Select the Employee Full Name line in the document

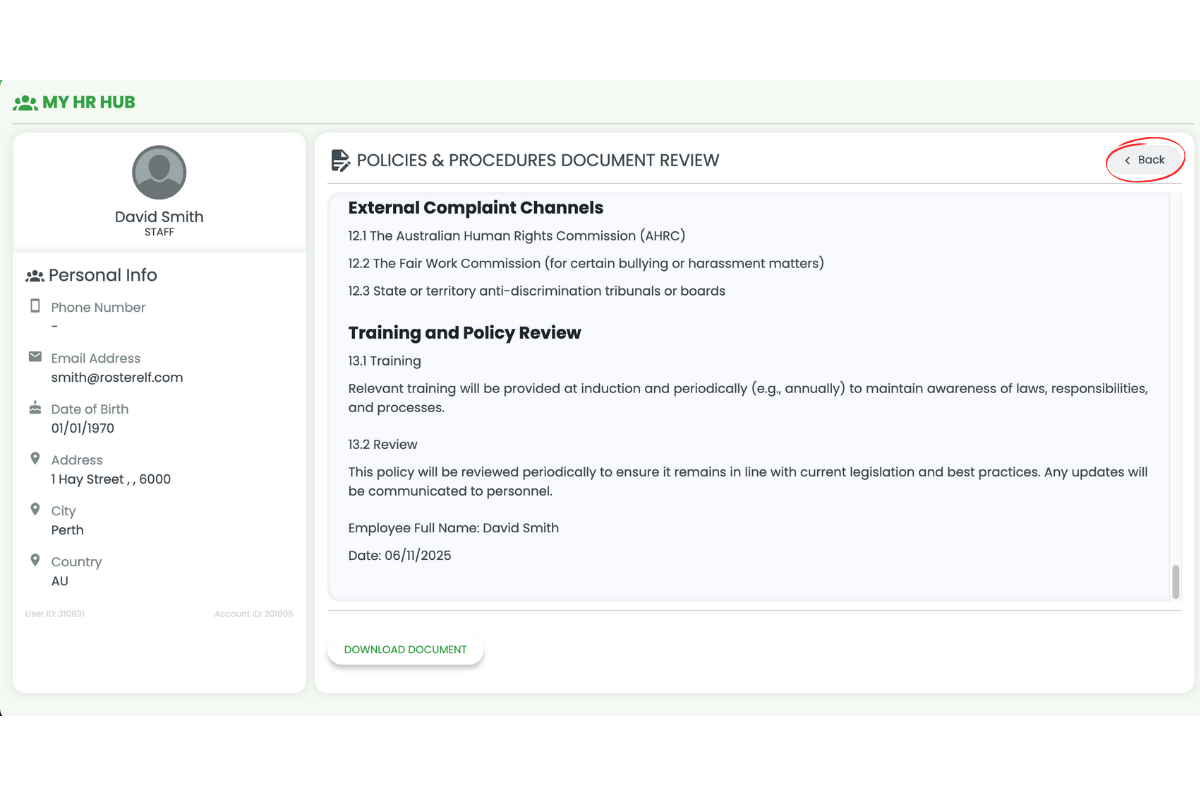(453, 527)
